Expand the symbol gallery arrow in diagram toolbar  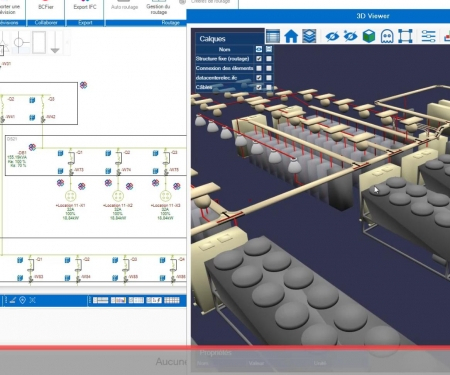pyautogui.click(x=67, y=42)
